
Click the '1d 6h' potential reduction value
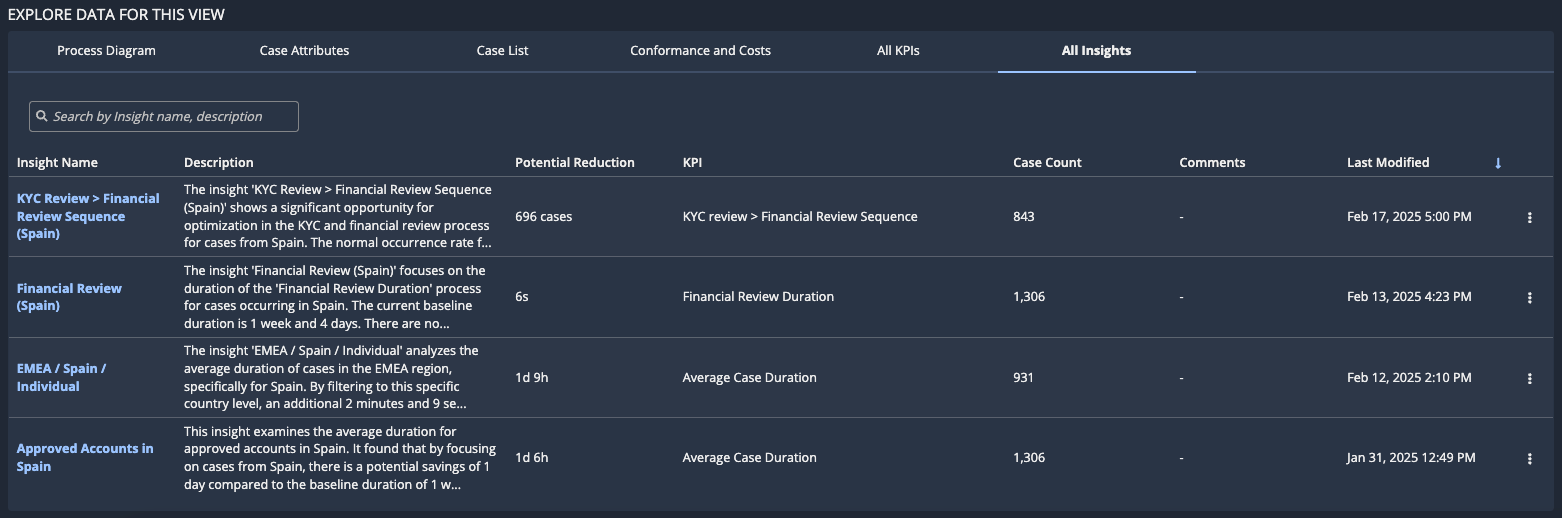point(532,457)
